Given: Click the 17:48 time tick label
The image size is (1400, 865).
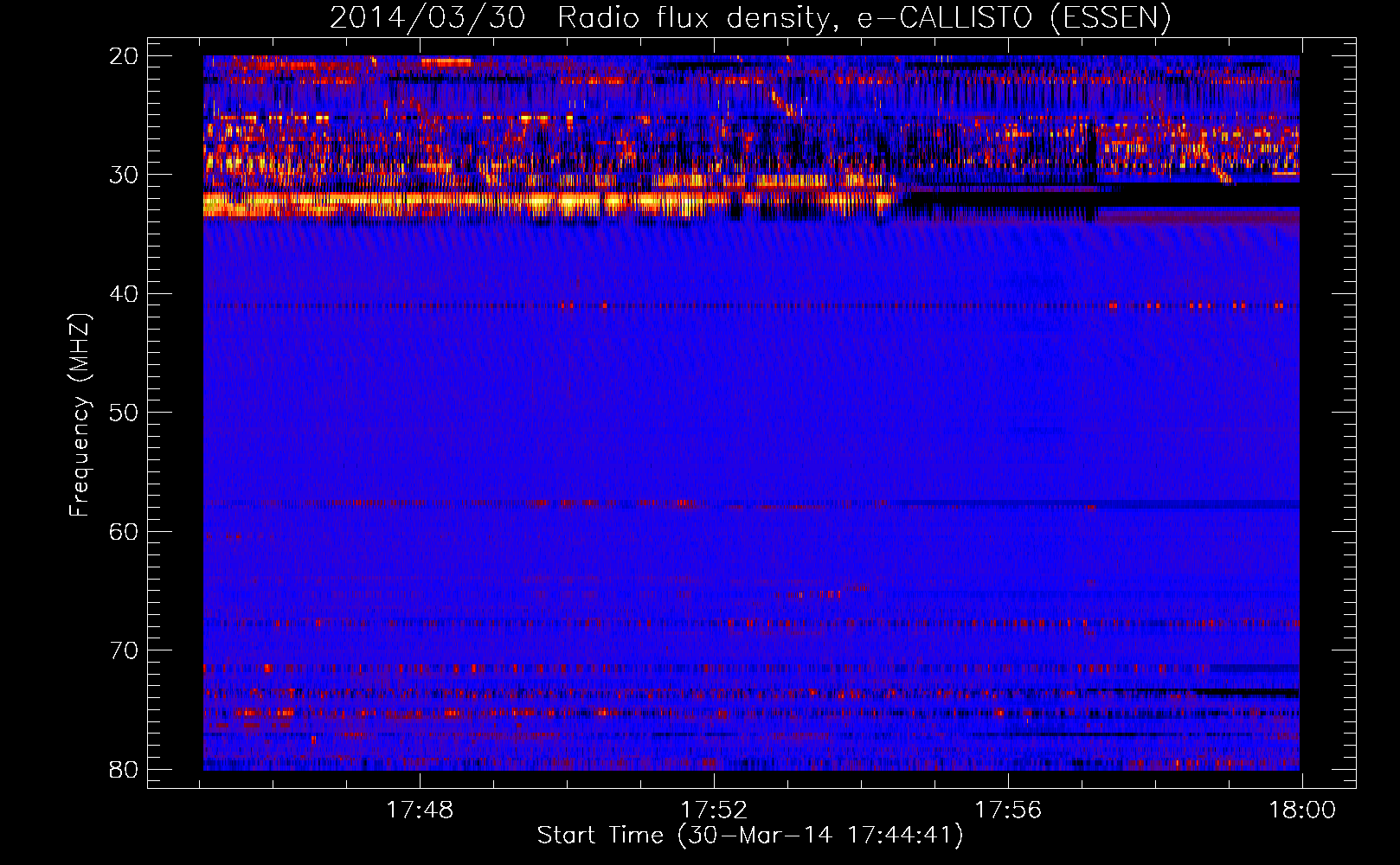Looking at the screenshot, I should (x=420, y=811).
